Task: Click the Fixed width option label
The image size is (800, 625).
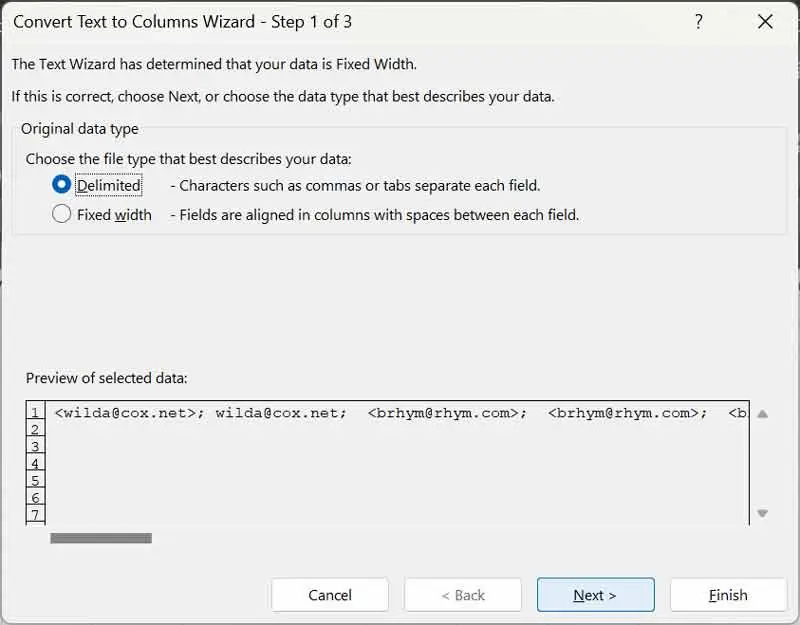Action: [x=114, y=215]
